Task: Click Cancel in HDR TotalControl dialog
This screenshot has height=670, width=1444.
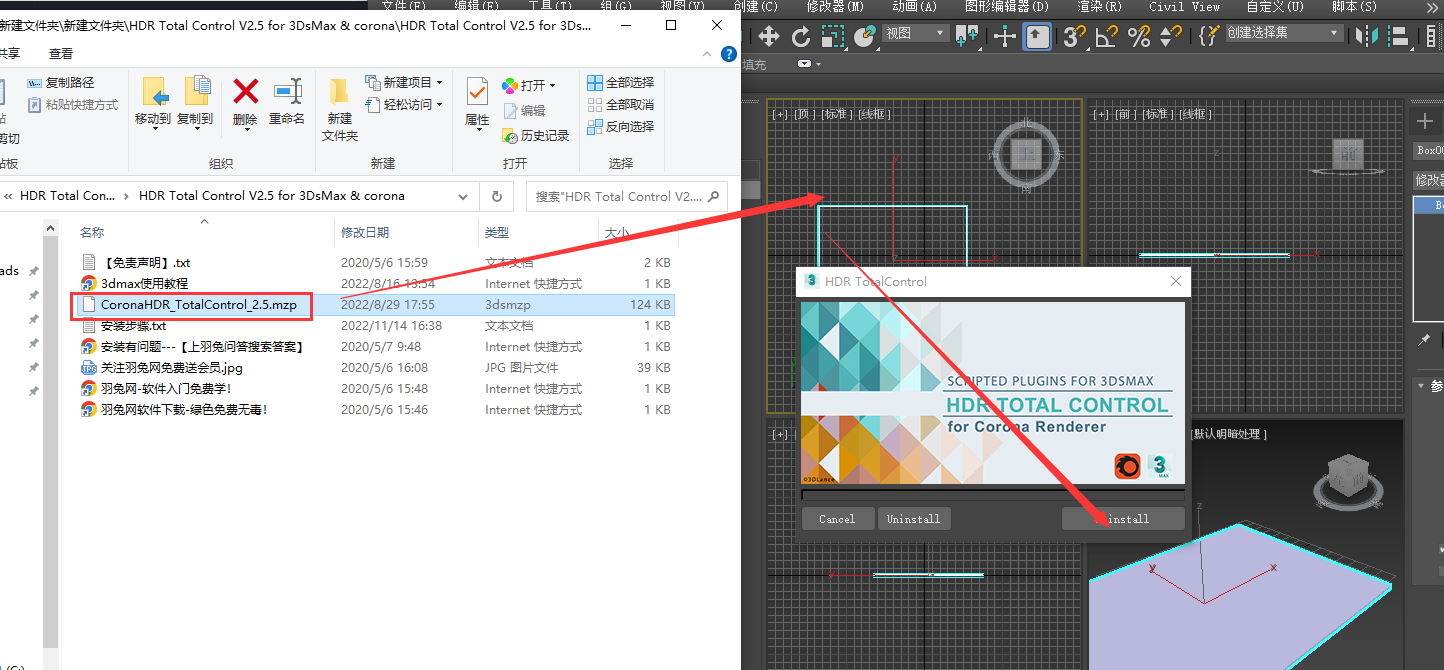Action: click(837, 519)
